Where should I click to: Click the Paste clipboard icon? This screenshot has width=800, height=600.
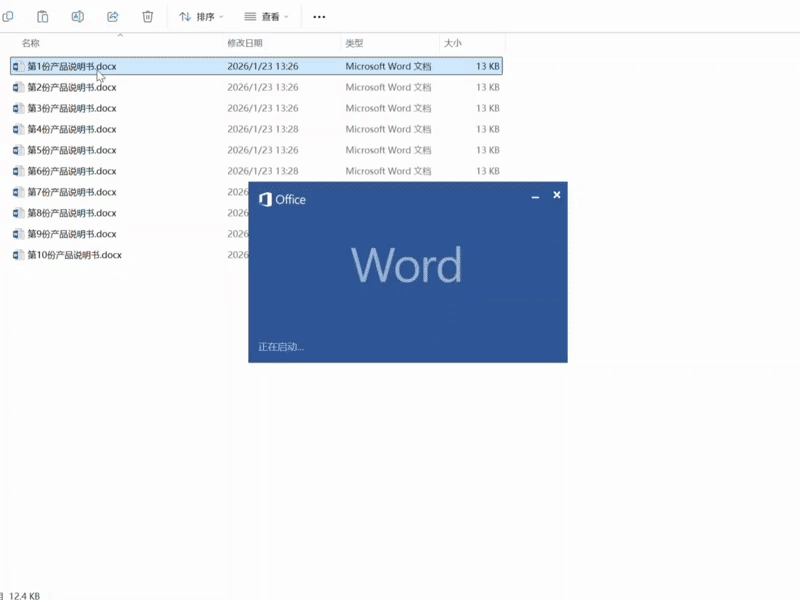click(43, 17)
